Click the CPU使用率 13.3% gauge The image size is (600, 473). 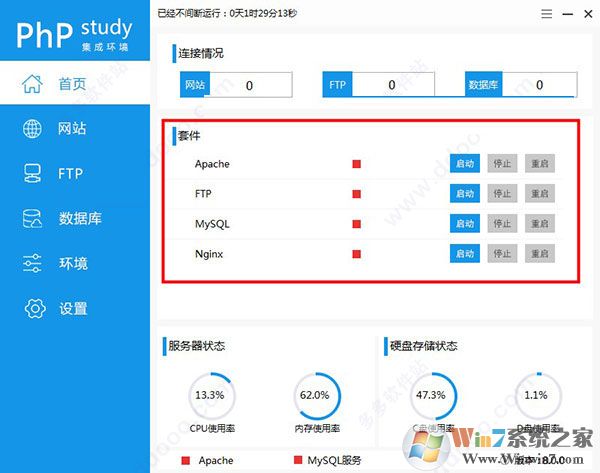(212, 395)
